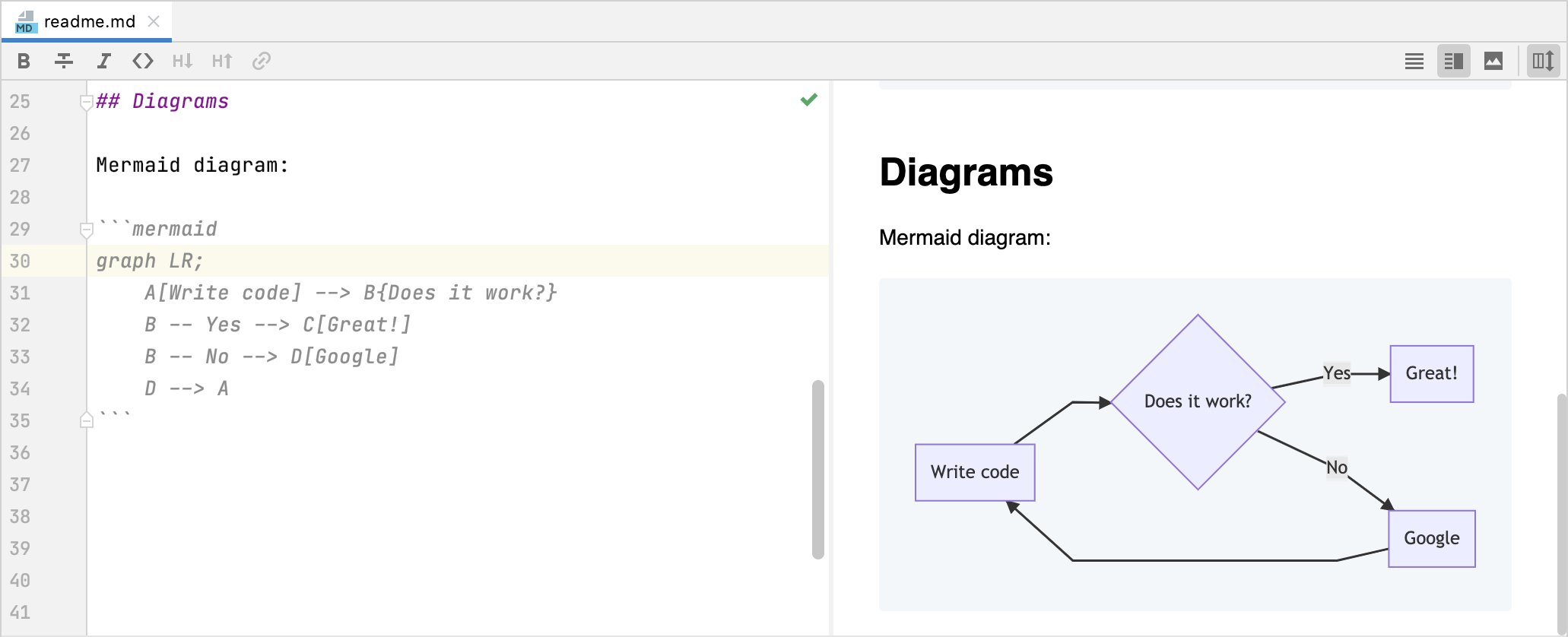Click the 'B -- Yes --> C[Great!]' line
This screenshot has width=1568, height=637.
pyautogui.click(x=278, y=325)
